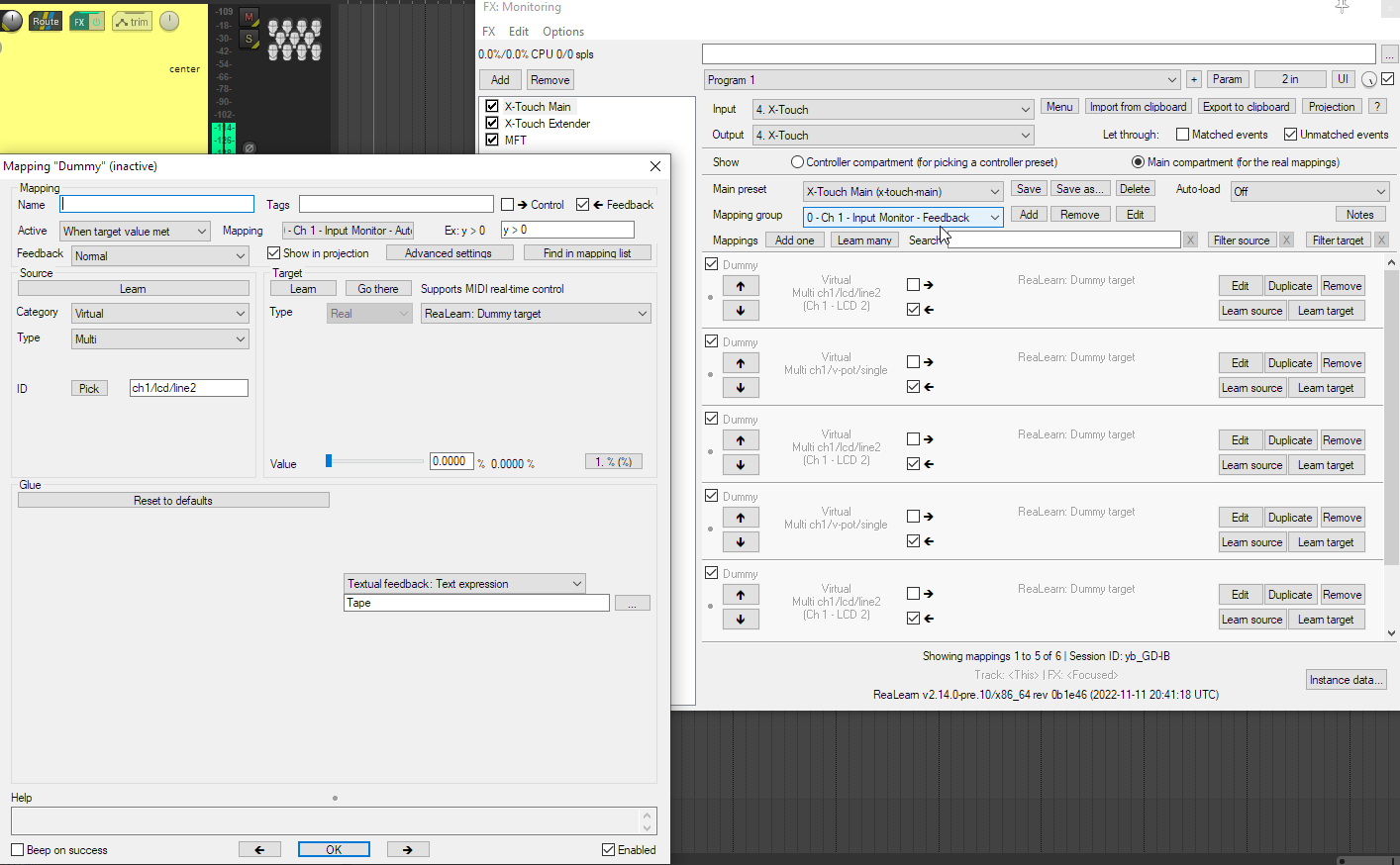Open the track FX chain button
This screenshot has height=865, width=1400.
pyautogui.click(x=79, y=21)
